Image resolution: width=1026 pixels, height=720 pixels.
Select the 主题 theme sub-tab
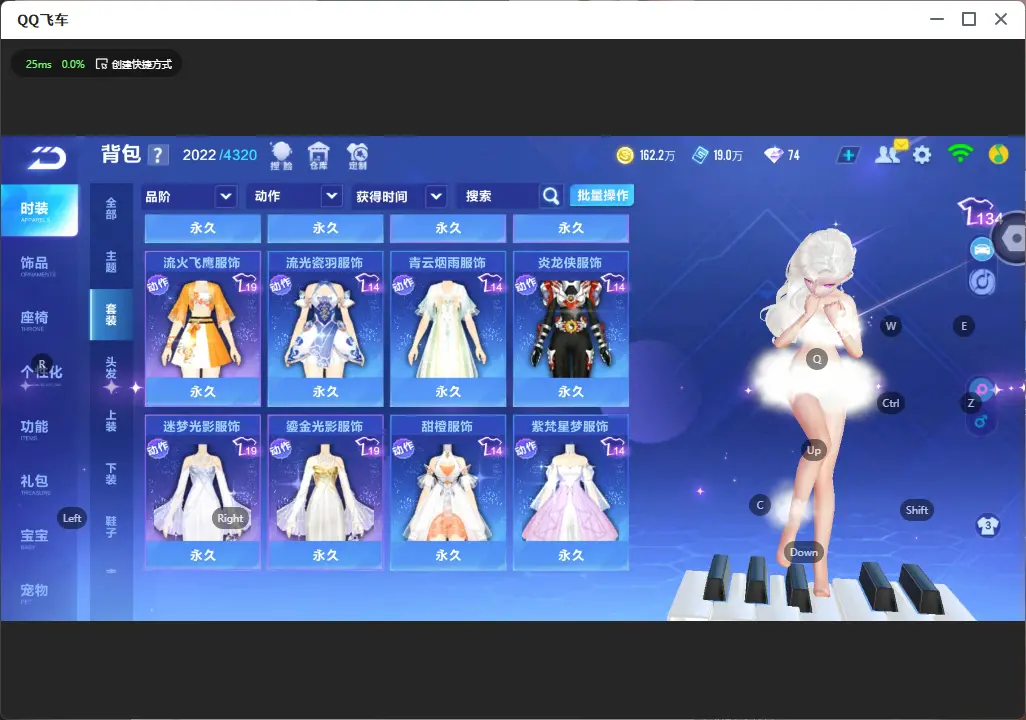pos(111,262)
